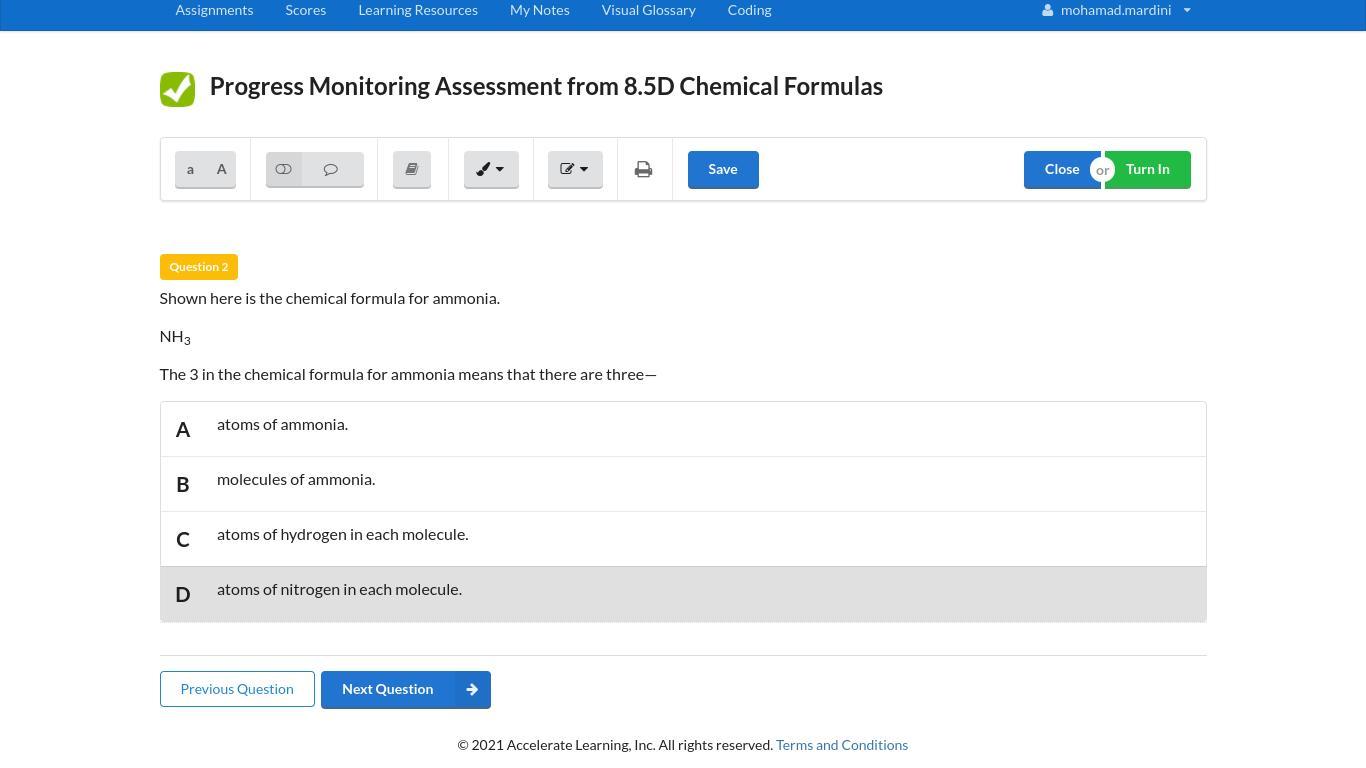Open the mohamad.mardini account dropdown

pos(1116,10)
